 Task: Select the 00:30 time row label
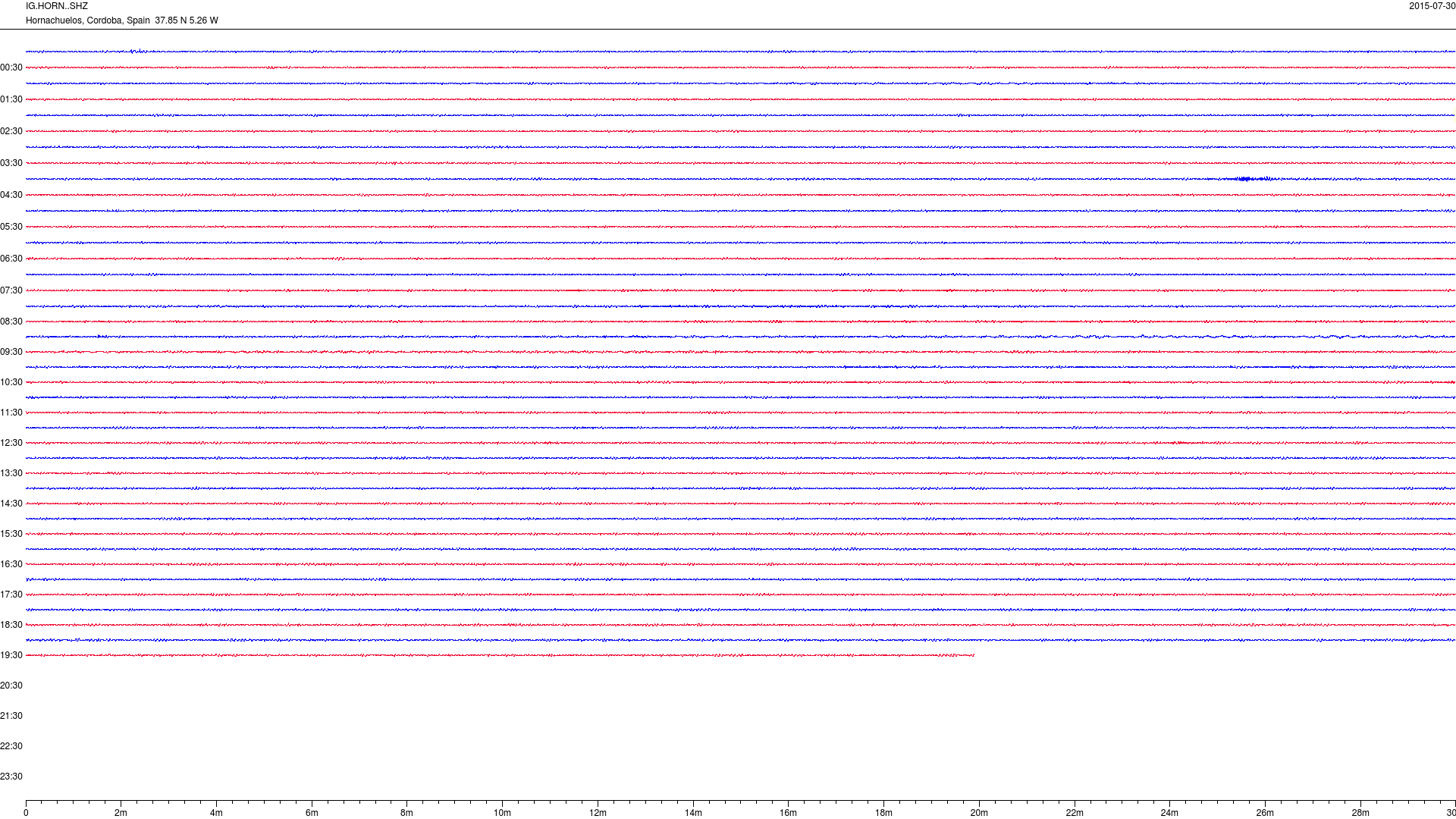pos(11,67)
